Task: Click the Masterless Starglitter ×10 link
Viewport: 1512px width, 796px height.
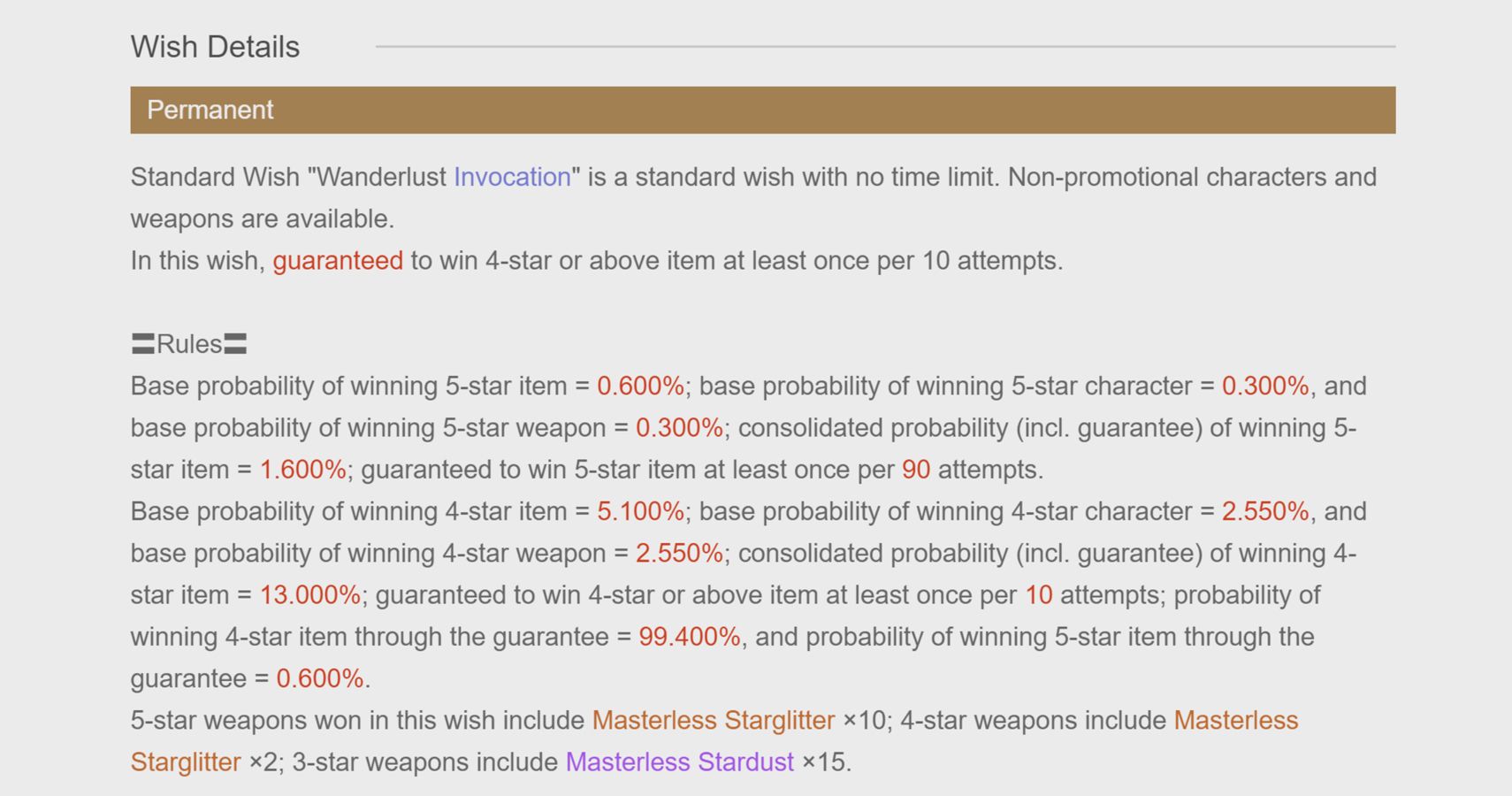Action: pos(714,720)
